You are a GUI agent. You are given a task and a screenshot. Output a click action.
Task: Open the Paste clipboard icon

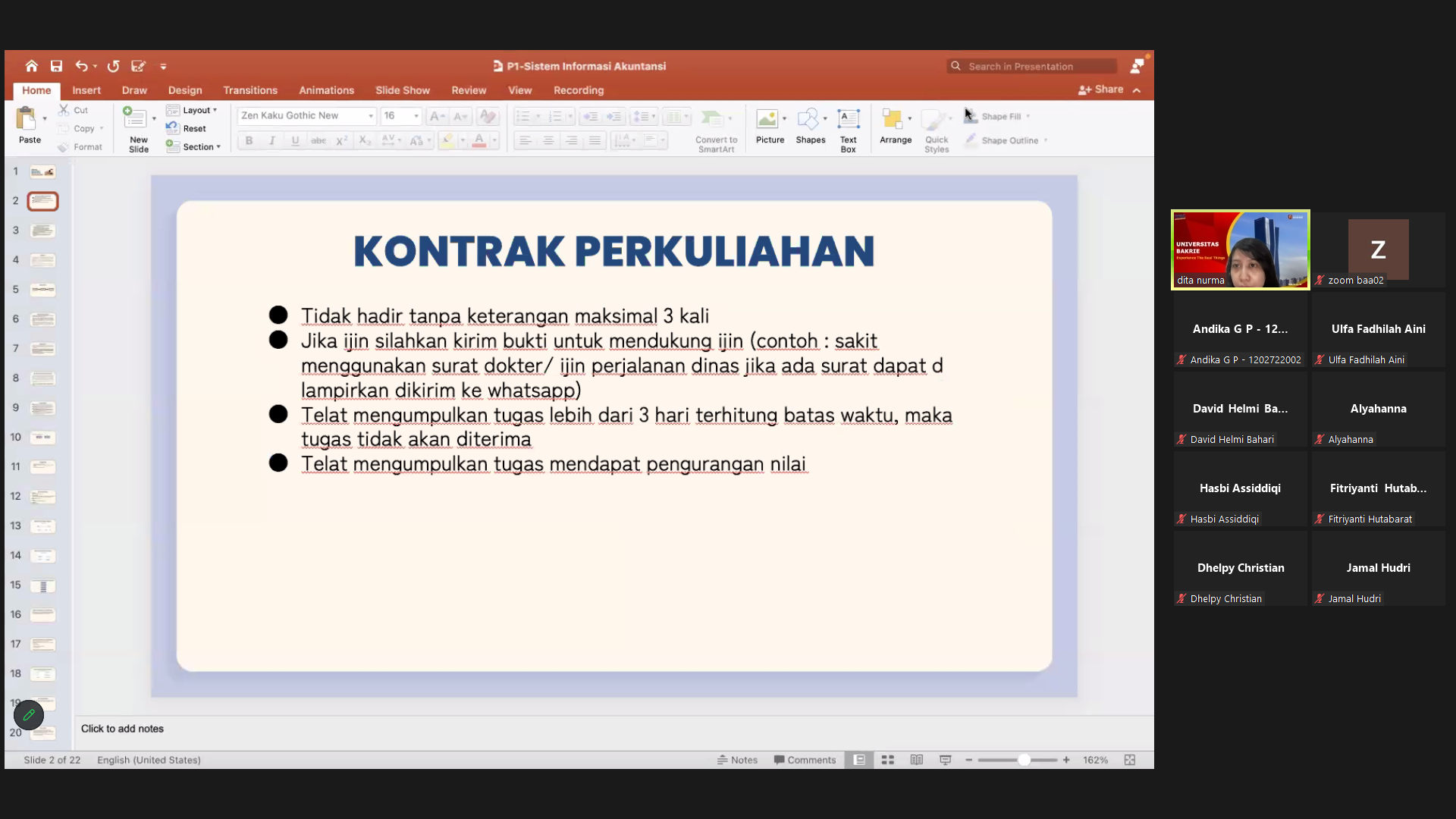click(27, 119)
